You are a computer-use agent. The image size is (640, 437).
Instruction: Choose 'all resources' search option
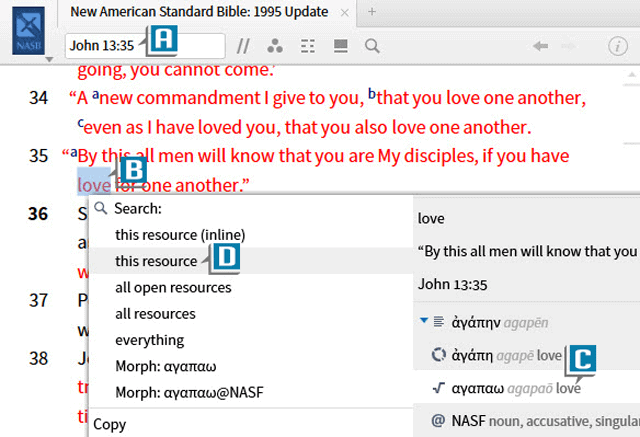click(x=155, y=314)
